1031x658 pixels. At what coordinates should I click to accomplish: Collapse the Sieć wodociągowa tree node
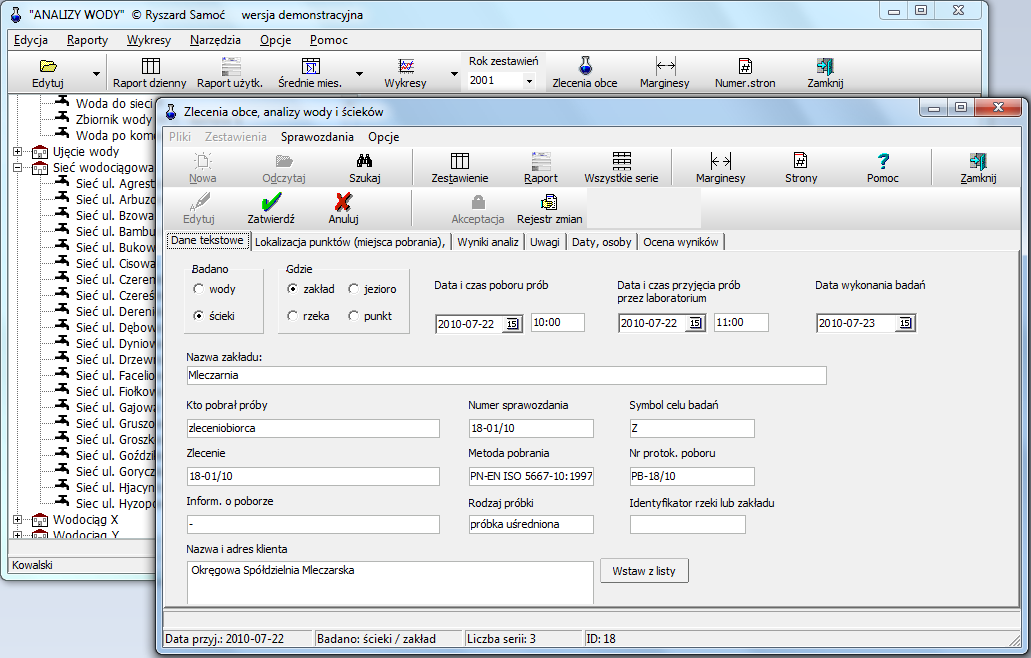click(18, 168)
